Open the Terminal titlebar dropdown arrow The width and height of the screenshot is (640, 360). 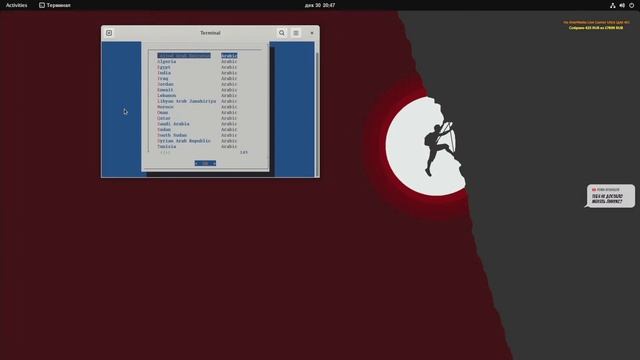pos(312,33)
